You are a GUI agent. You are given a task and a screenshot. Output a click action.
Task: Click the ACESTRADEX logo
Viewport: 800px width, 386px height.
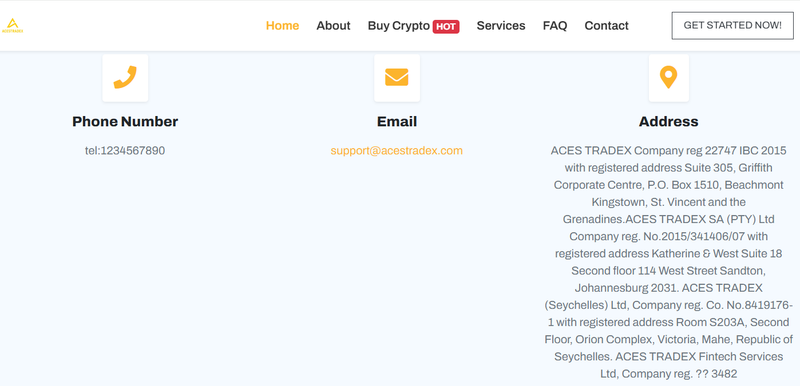coord(12,25)
